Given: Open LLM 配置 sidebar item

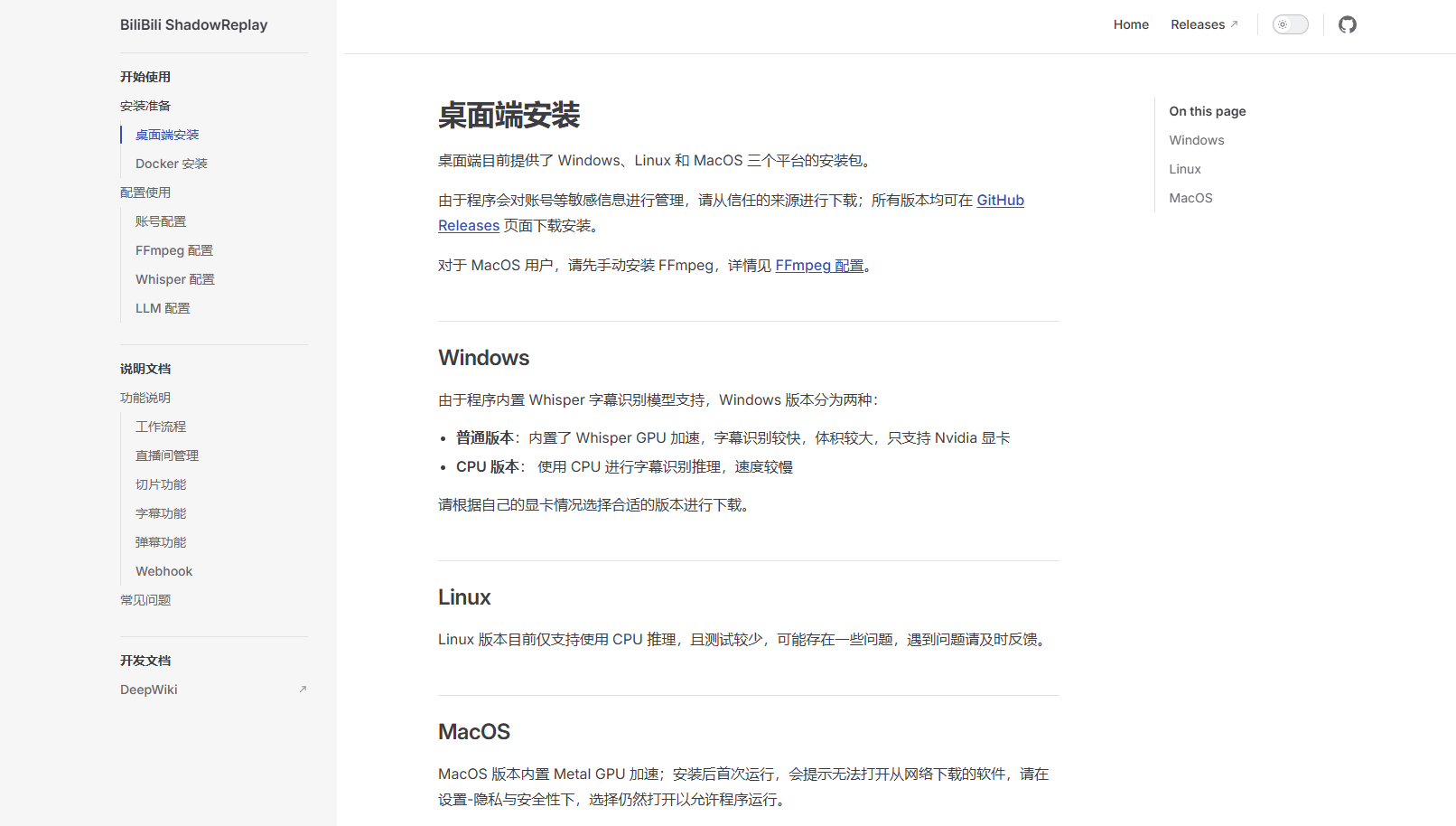Looking at the screenshot, I should coord(163,308).
